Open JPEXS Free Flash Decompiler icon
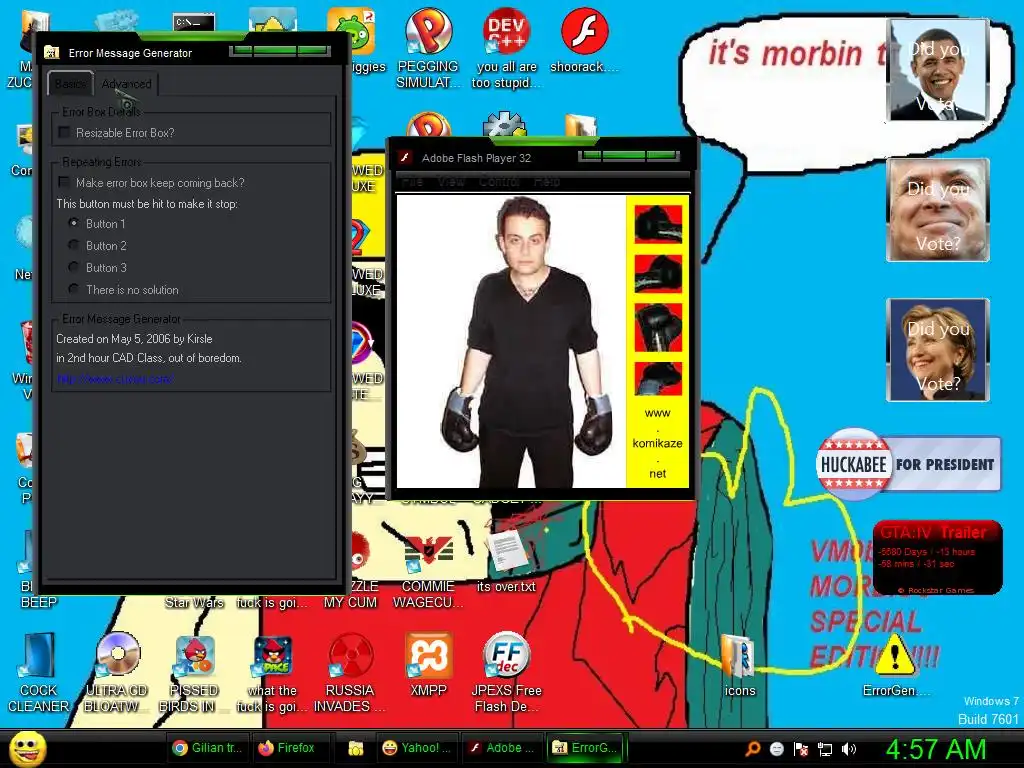 506,673
